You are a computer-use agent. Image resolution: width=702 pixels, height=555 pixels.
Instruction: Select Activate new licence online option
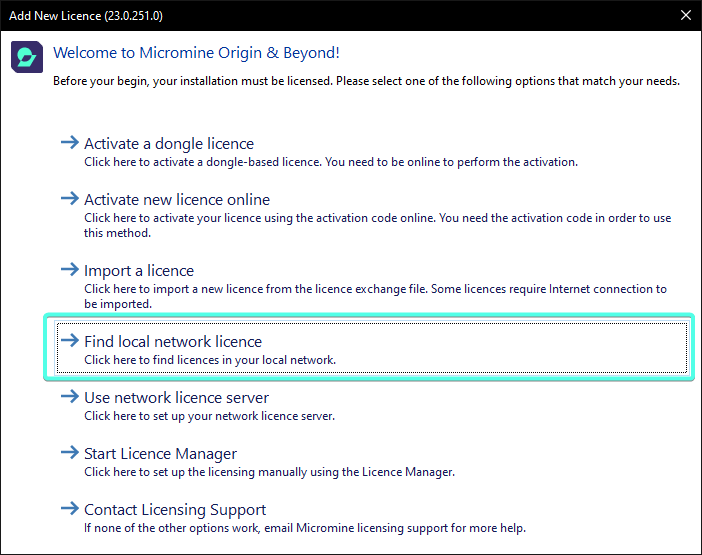pyautogui.click(x=177, y=200)
